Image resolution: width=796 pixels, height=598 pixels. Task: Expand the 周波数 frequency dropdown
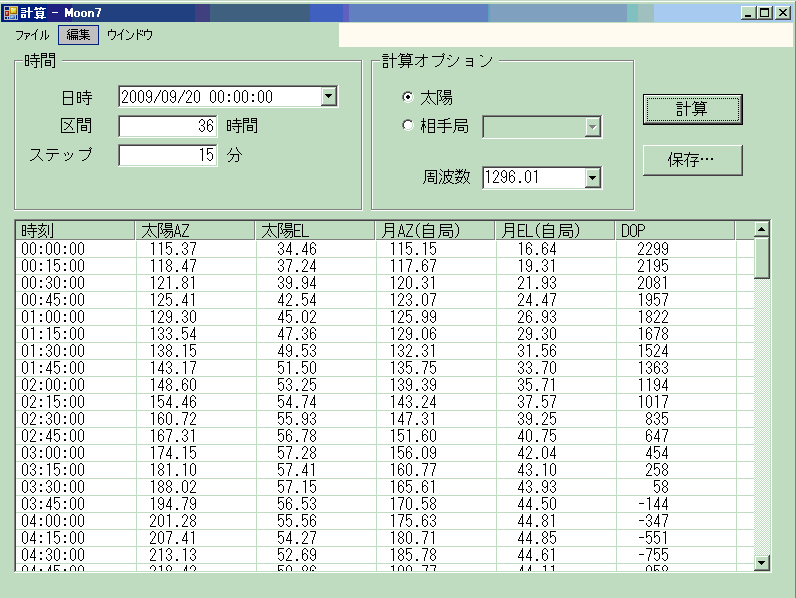click(x=592, y=178)
